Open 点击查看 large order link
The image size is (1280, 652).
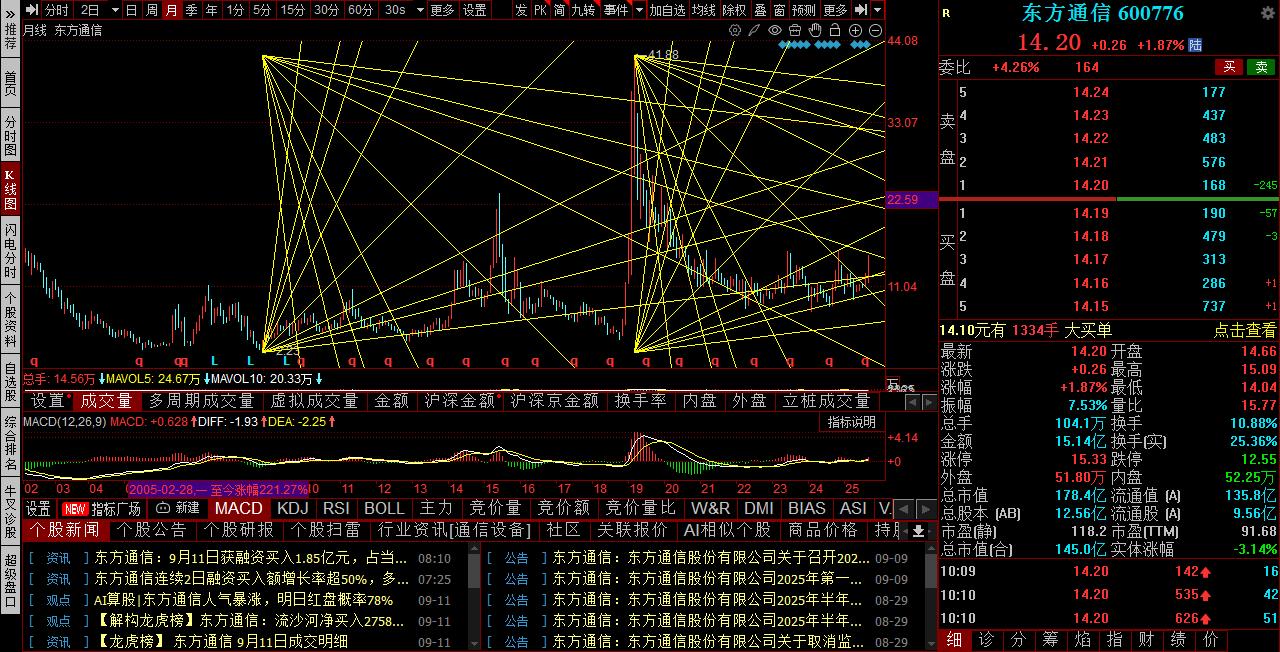pos(1245,330)
